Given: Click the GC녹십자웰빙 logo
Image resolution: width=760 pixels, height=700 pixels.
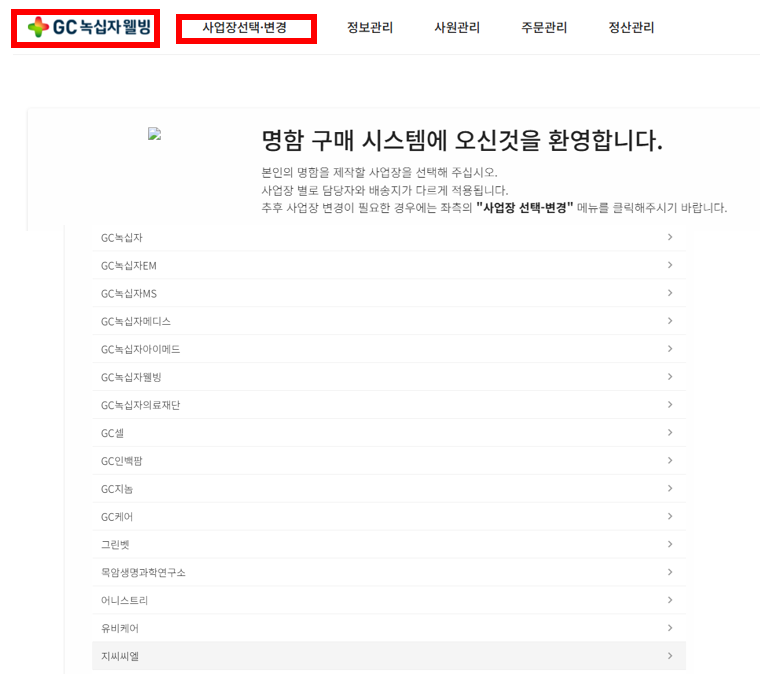Looking at the screenshot, I should (x=89, y=27).
